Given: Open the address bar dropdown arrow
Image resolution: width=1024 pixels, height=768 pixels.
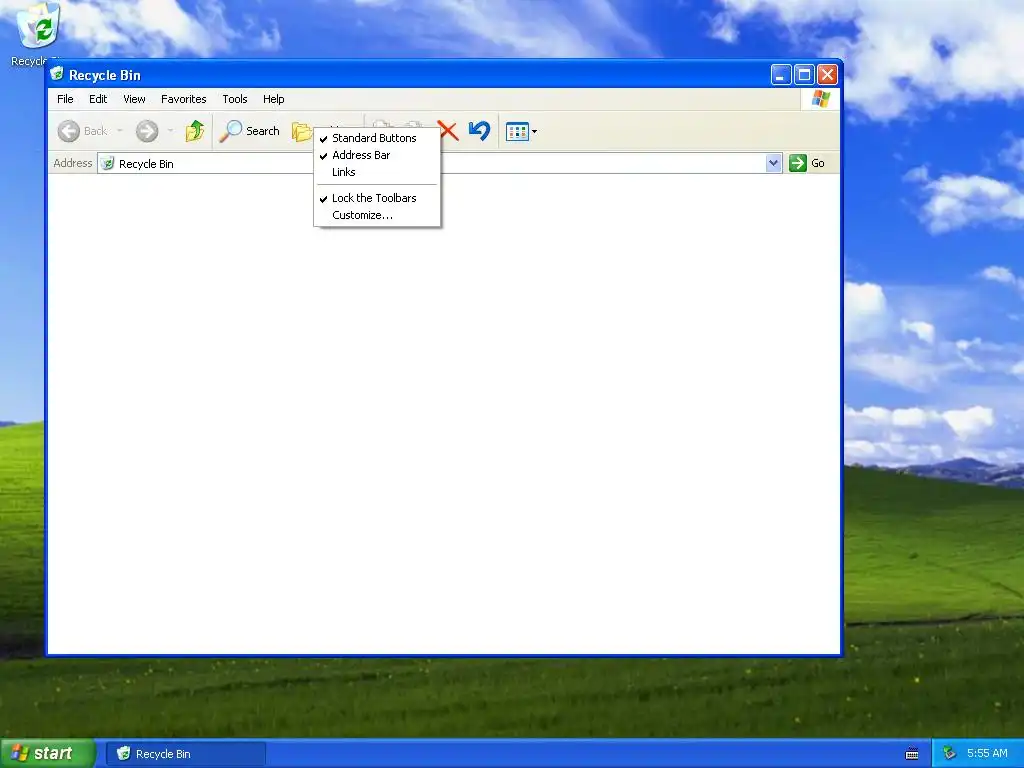Looking at the screenshot, I should tap(773, 163).
